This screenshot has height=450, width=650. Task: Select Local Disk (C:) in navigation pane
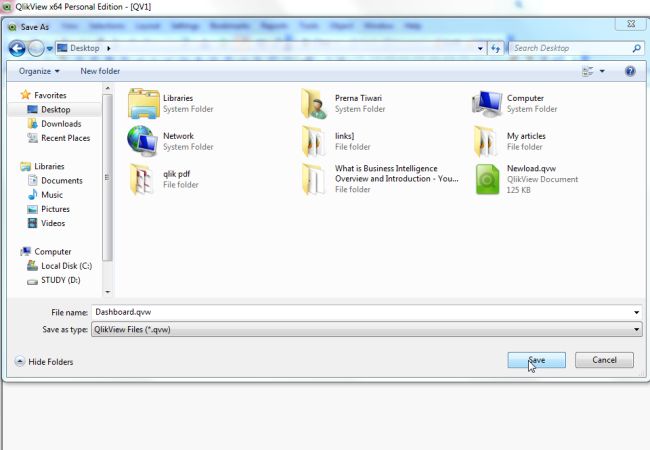click(59, 266)
